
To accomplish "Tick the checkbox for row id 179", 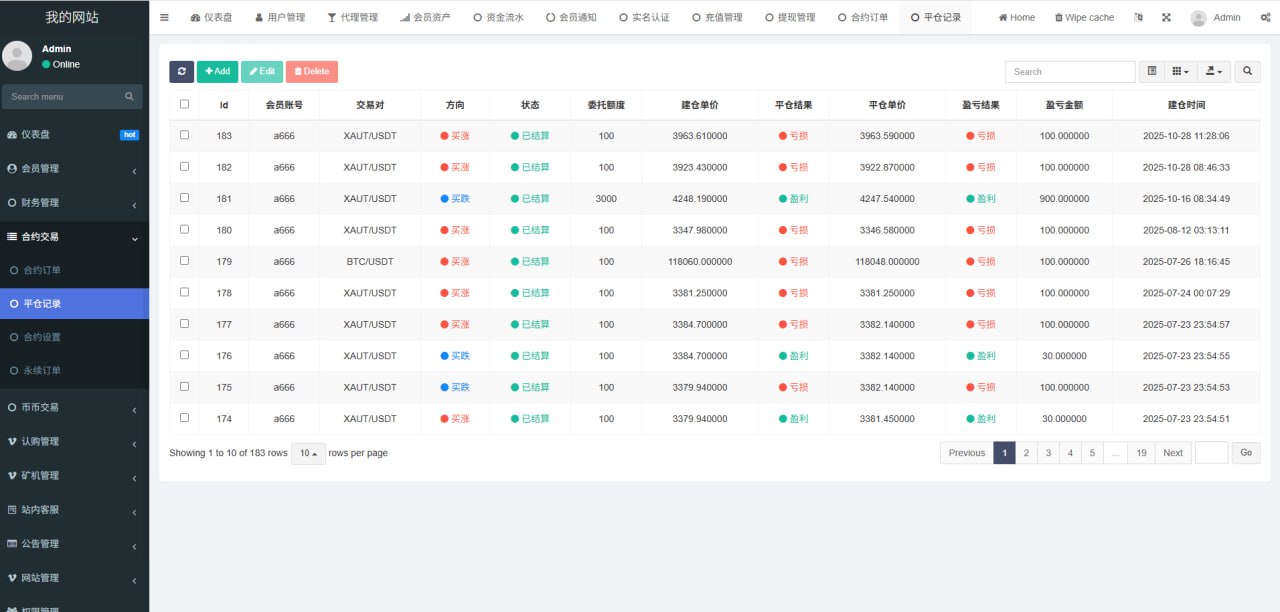I will pyautogui.click(x=184, y=261).
